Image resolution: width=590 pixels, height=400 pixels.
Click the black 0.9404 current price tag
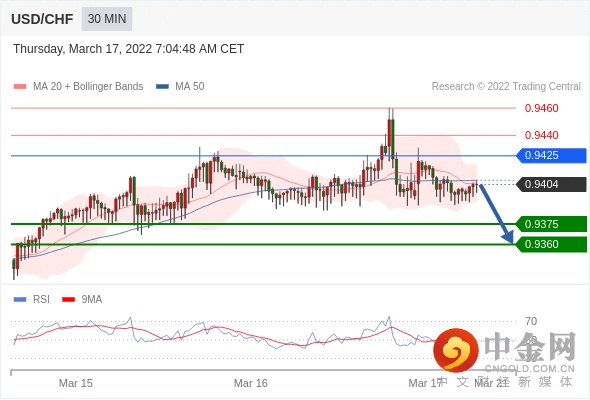[x=551, y=184]
